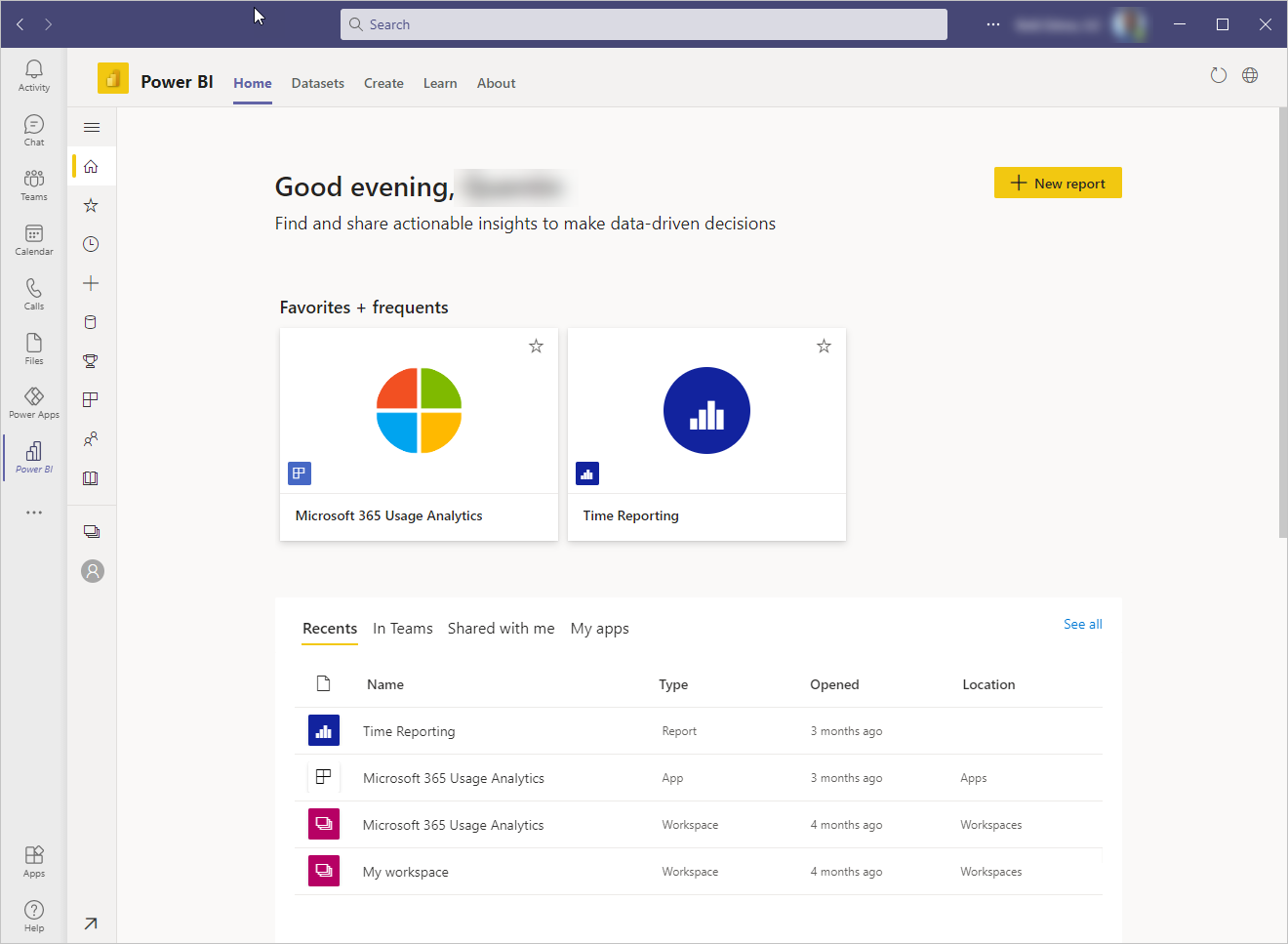Screen dimensions: 1288x944
Task: Switch to the Shared with me tab
Action: (501, 629)
